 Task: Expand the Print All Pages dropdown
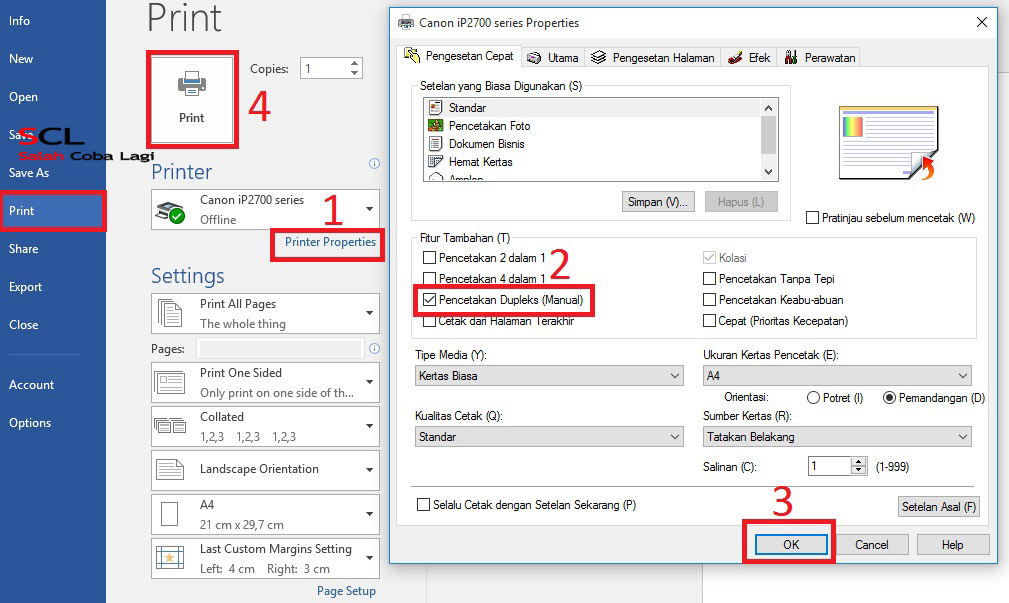(x=265, y=313)
